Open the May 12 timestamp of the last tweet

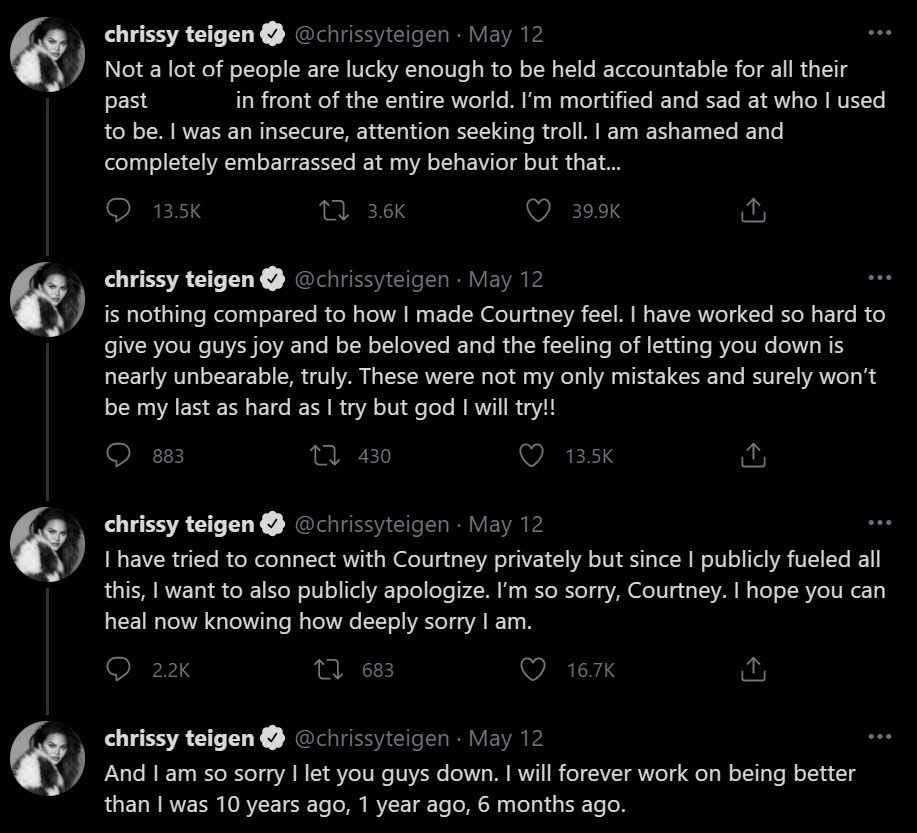tap(506, 739)
